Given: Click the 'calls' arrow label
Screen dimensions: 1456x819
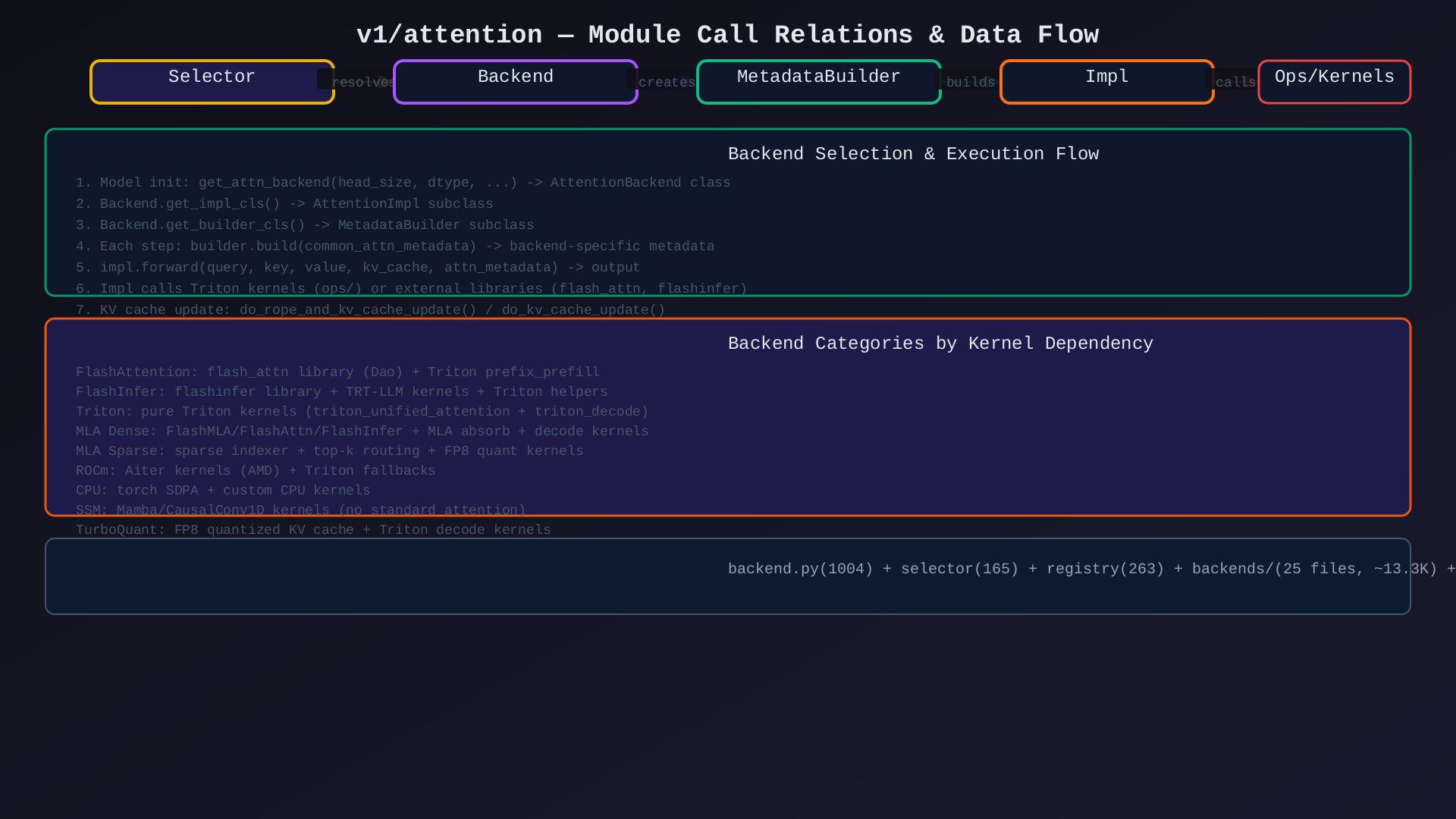Looking at the screenshot, I should [x=1235, y=83].
